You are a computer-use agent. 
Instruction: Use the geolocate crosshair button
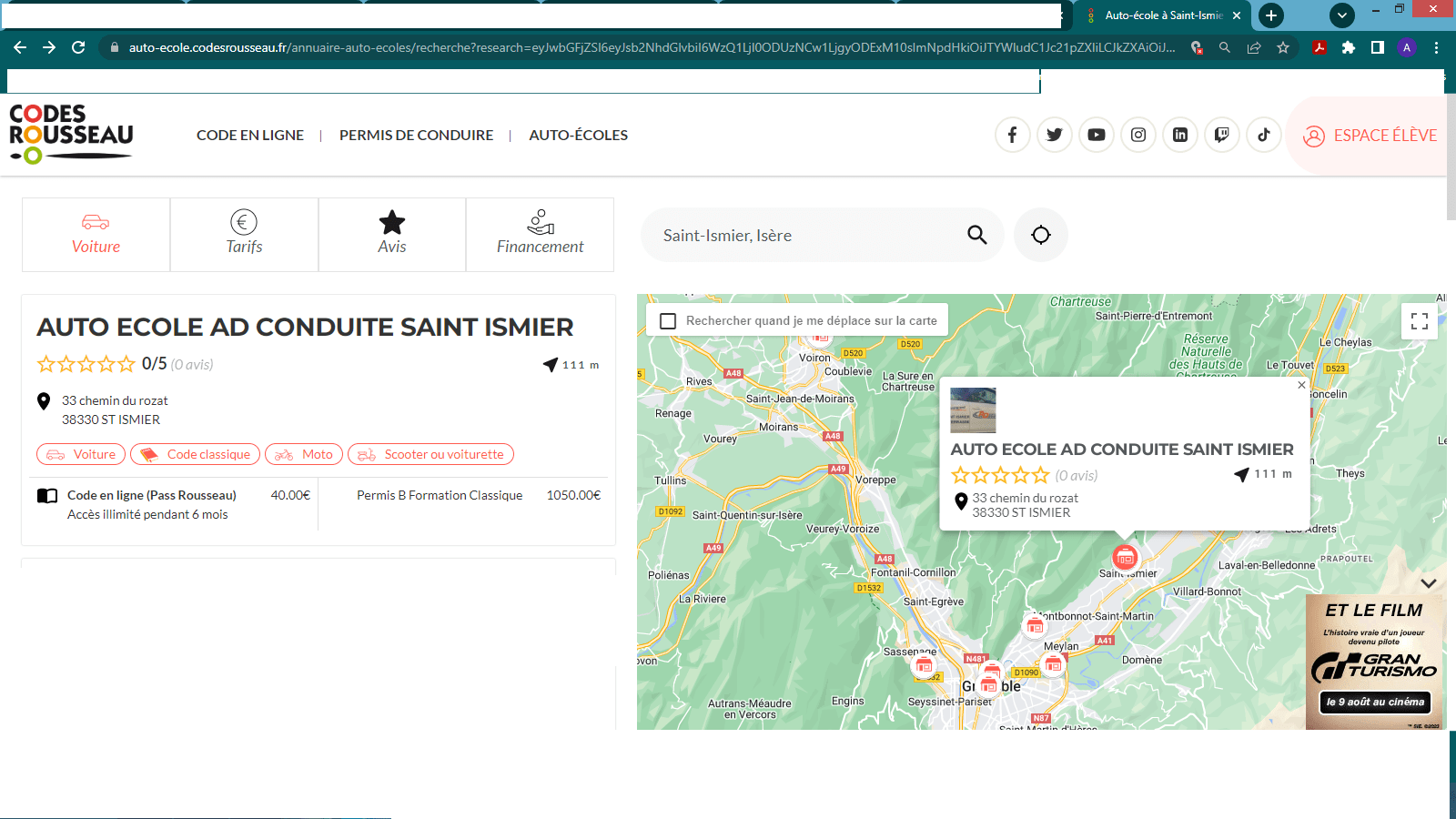coord(1041,235)
